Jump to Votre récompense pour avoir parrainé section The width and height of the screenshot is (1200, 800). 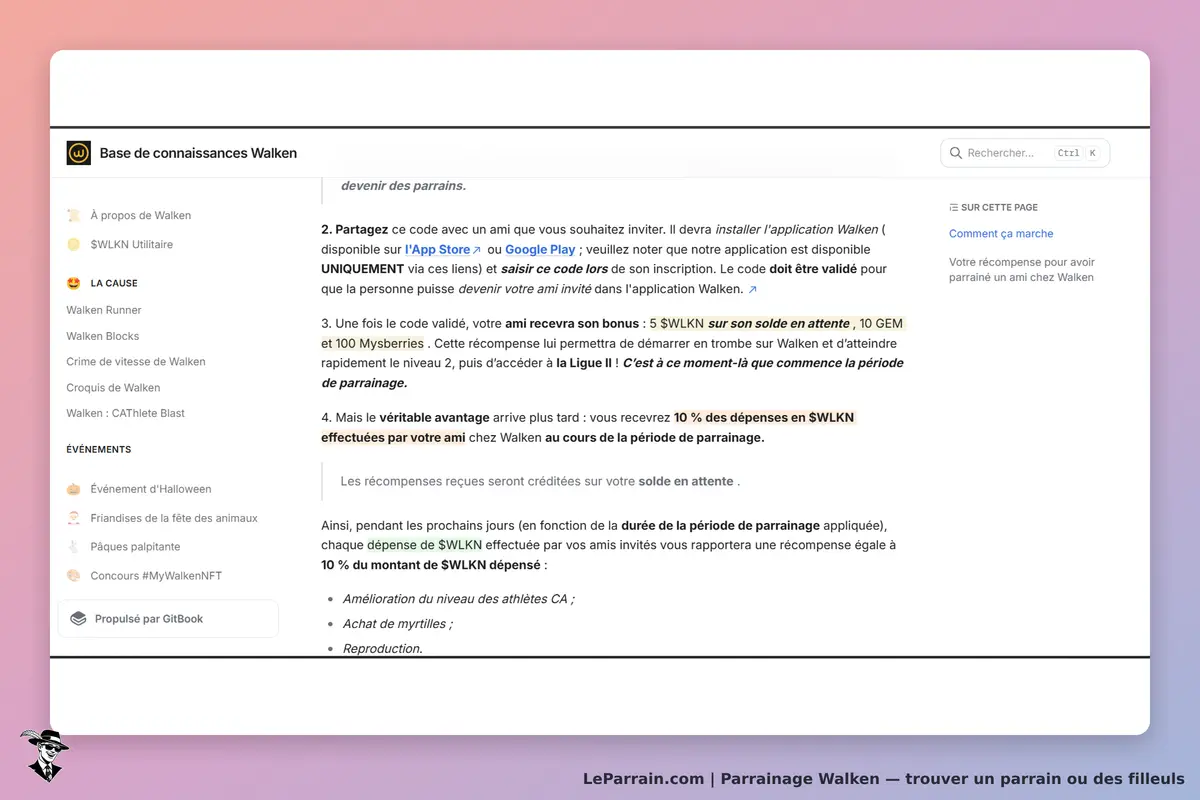pos(1021,270)
